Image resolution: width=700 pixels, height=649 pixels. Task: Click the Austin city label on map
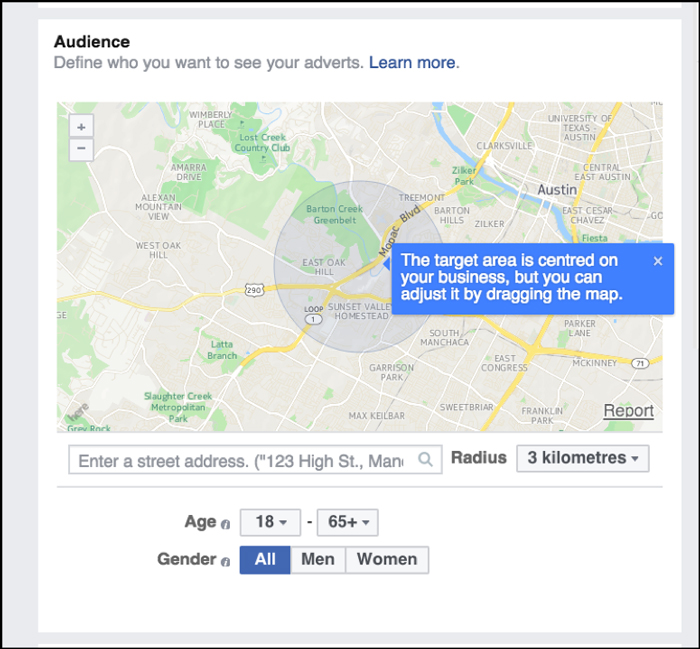pos(557,190)
